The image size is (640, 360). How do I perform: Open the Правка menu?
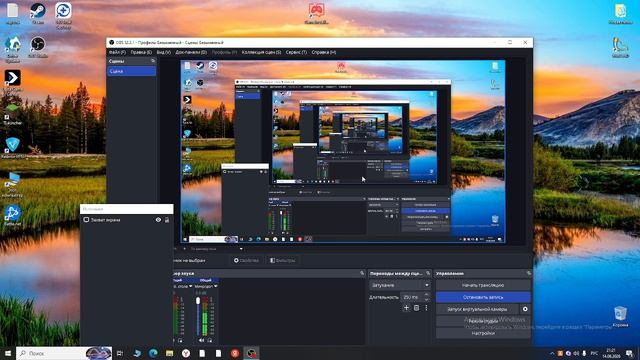[141, 52]
